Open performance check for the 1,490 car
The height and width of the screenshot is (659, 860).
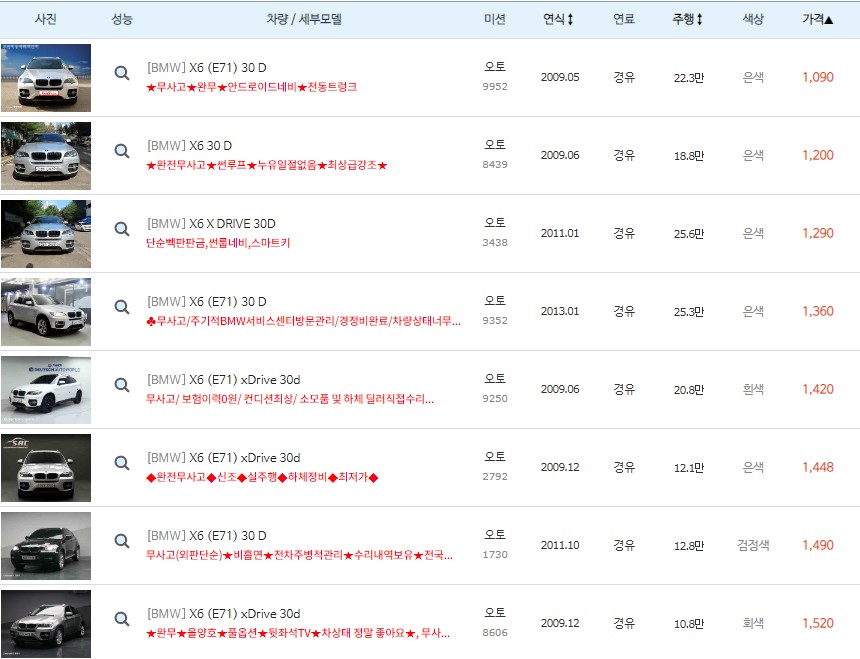tap(122, 541)
